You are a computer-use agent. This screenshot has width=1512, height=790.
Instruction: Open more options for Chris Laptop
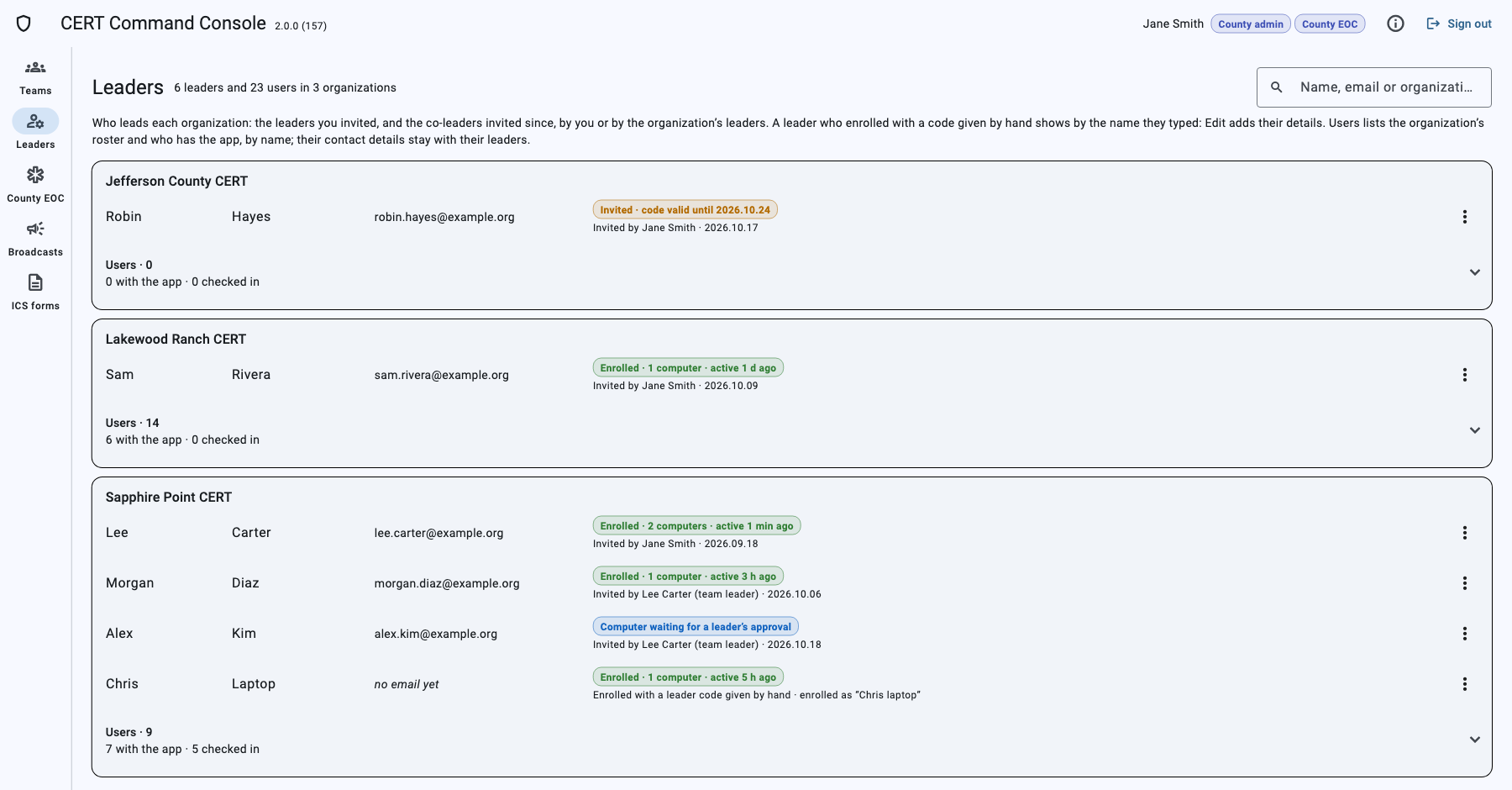tap(1465, 684)
